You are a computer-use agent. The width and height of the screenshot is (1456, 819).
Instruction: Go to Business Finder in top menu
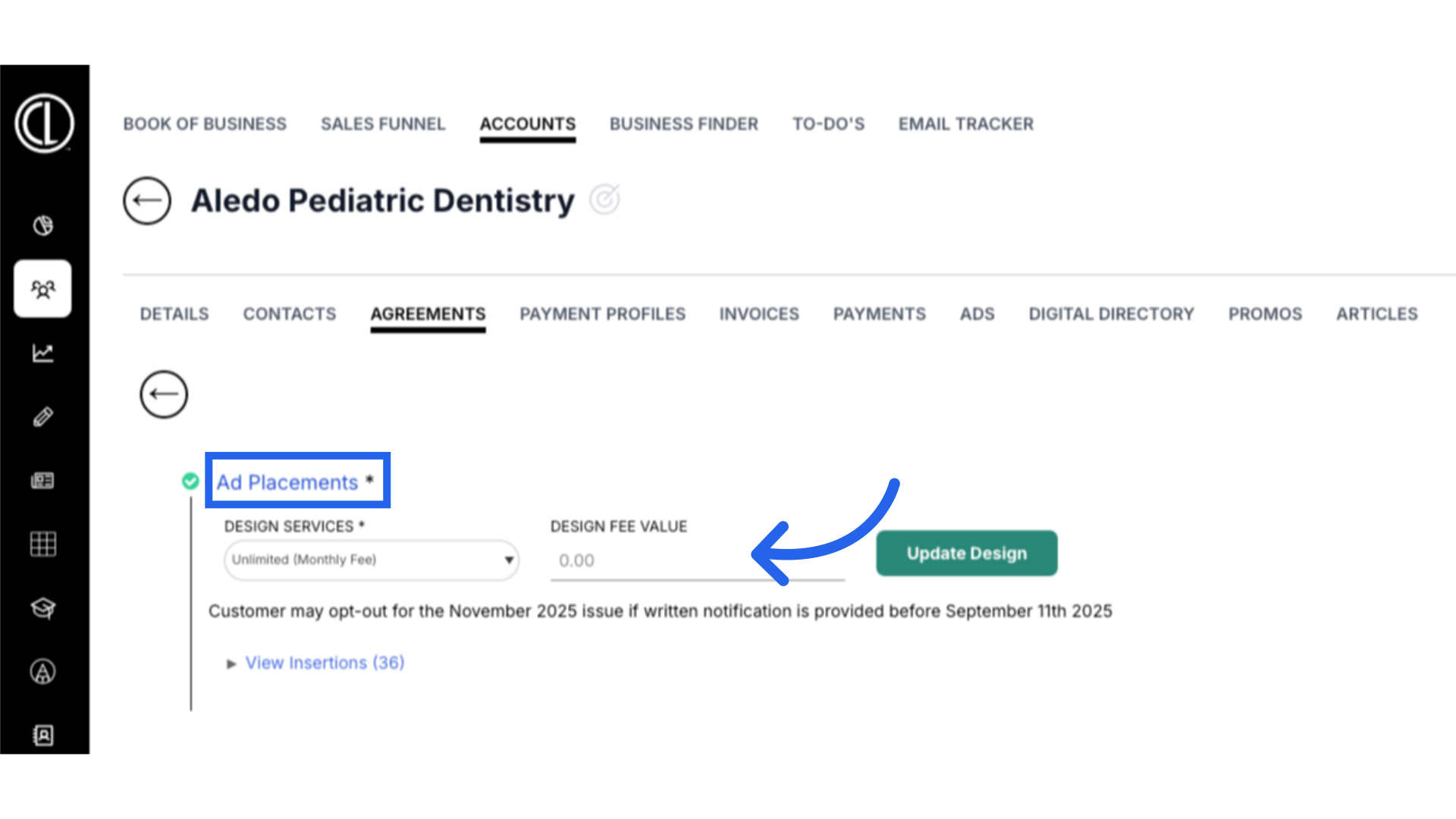pyautogui.click(x=683, y=124)
